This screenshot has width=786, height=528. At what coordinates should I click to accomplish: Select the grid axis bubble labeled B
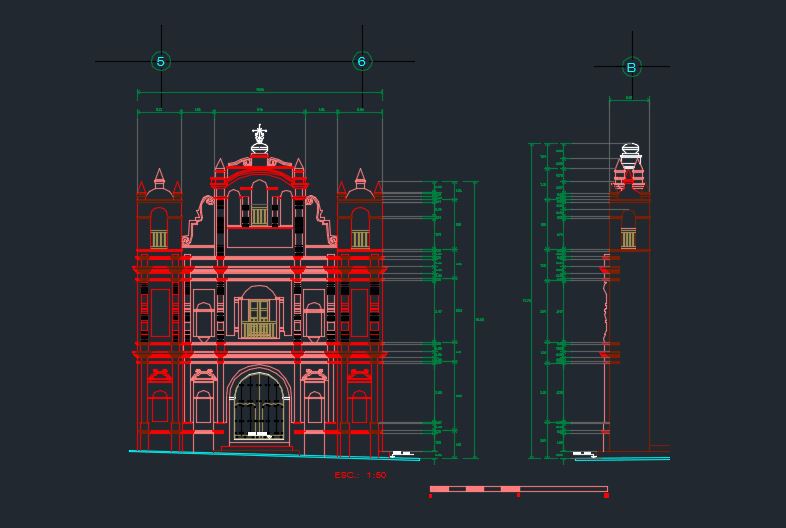click(632, 67)
